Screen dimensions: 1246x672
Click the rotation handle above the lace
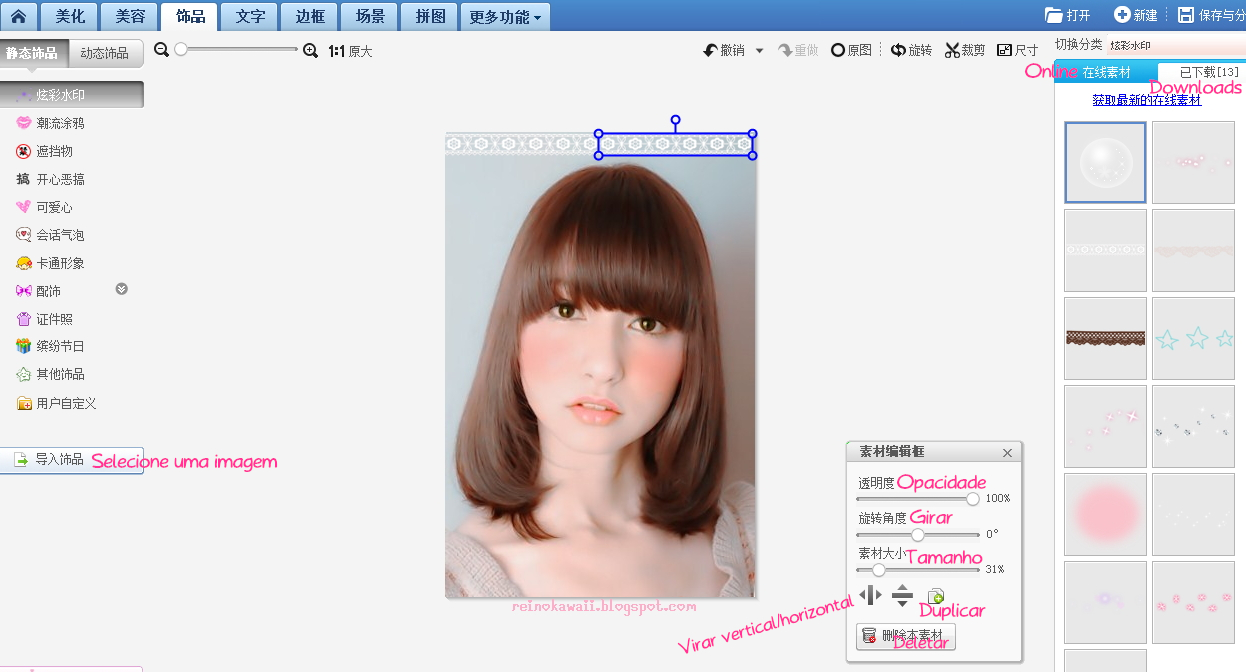(x=675, y=120)
